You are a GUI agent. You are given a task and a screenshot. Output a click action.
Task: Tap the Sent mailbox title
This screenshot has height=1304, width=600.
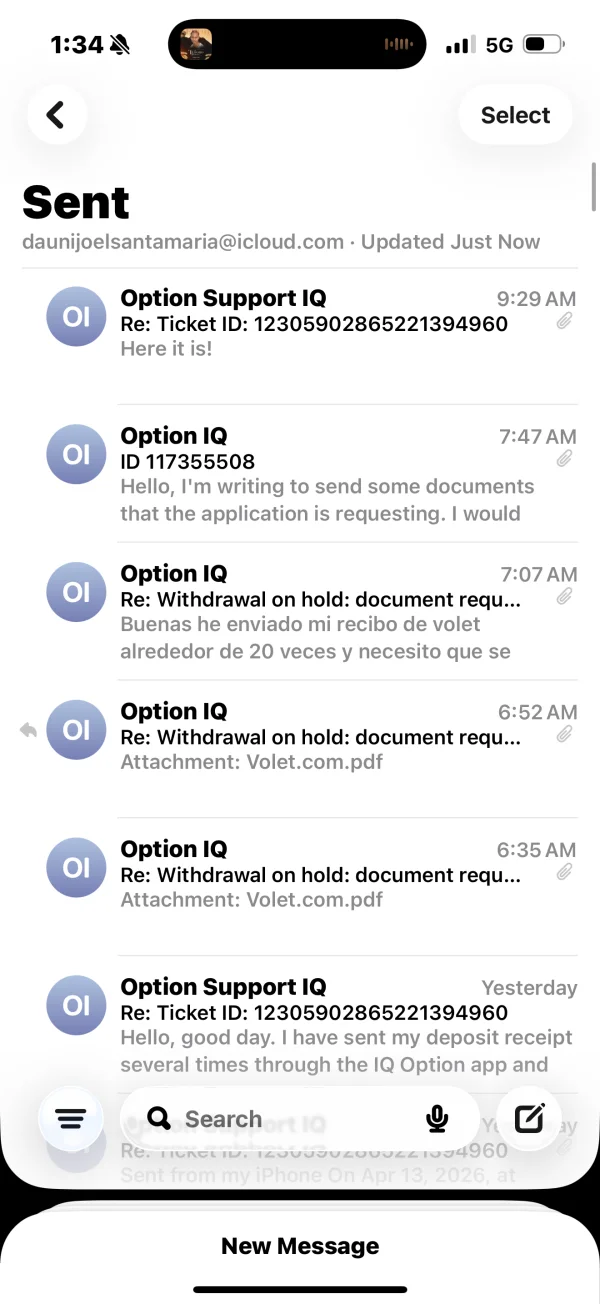pyautogui.click(x=76, y=203)
